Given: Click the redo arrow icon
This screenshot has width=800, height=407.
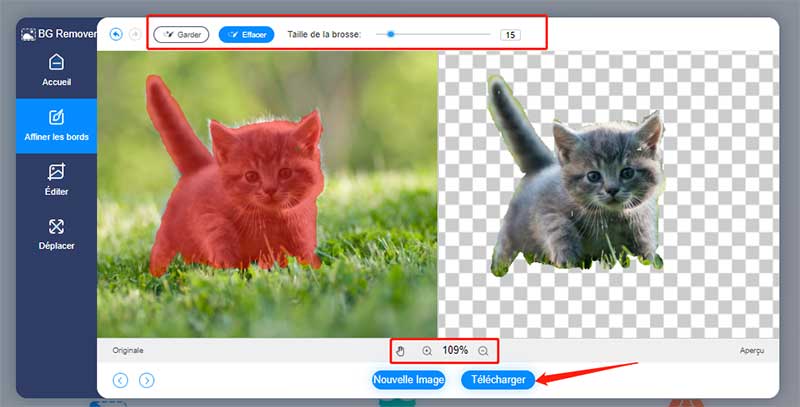Looking at the screenshot, I should click(134, 34).
